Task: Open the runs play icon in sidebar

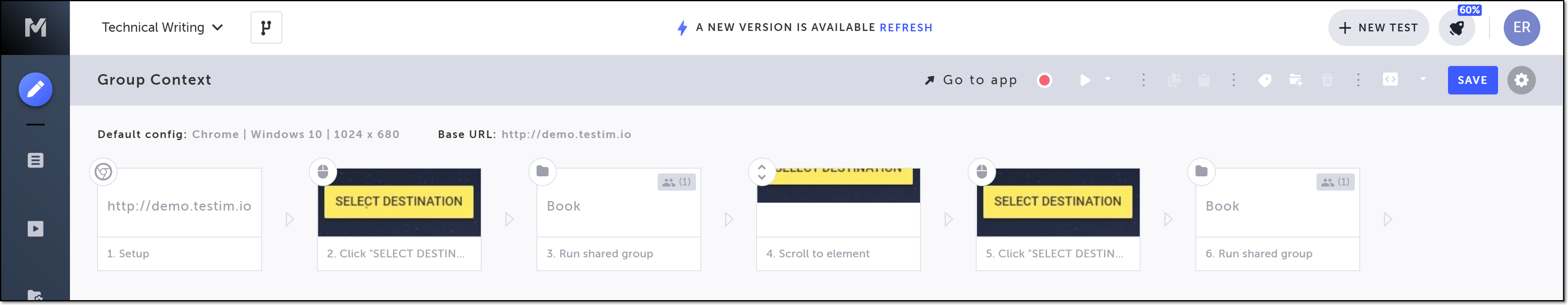Action: 35,229
